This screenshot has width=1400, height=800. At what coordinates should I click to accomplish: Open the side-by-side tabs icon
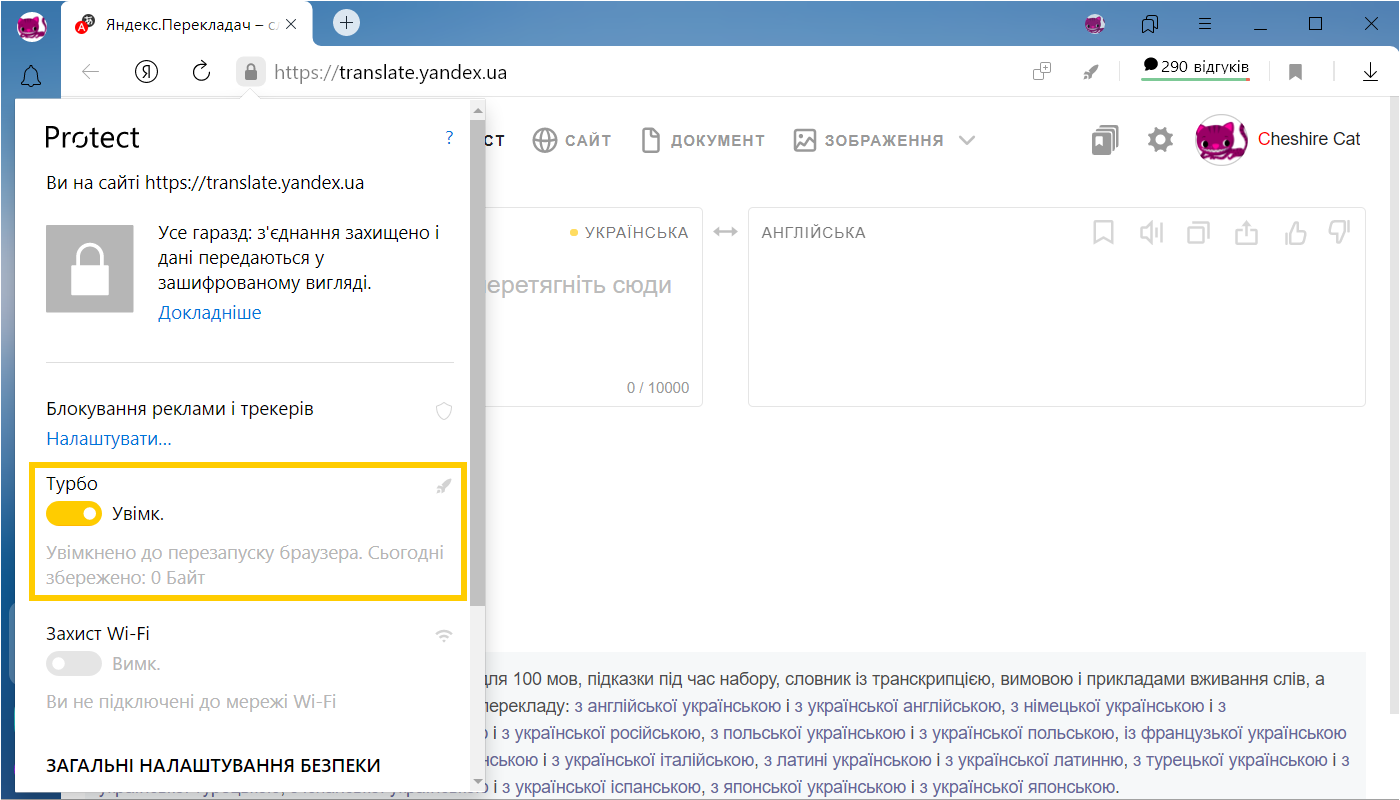tap(1042, 71)
